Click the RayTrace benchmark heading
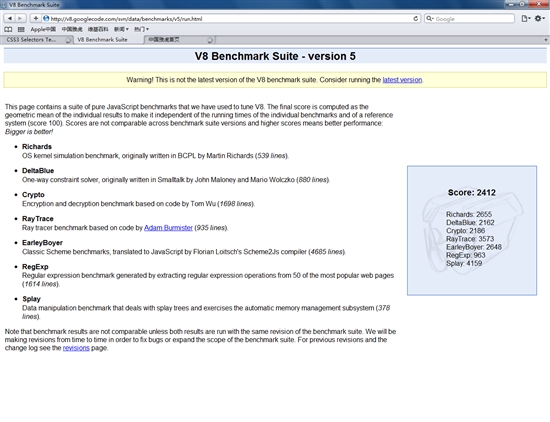550x422 pixels. [38, 219]
